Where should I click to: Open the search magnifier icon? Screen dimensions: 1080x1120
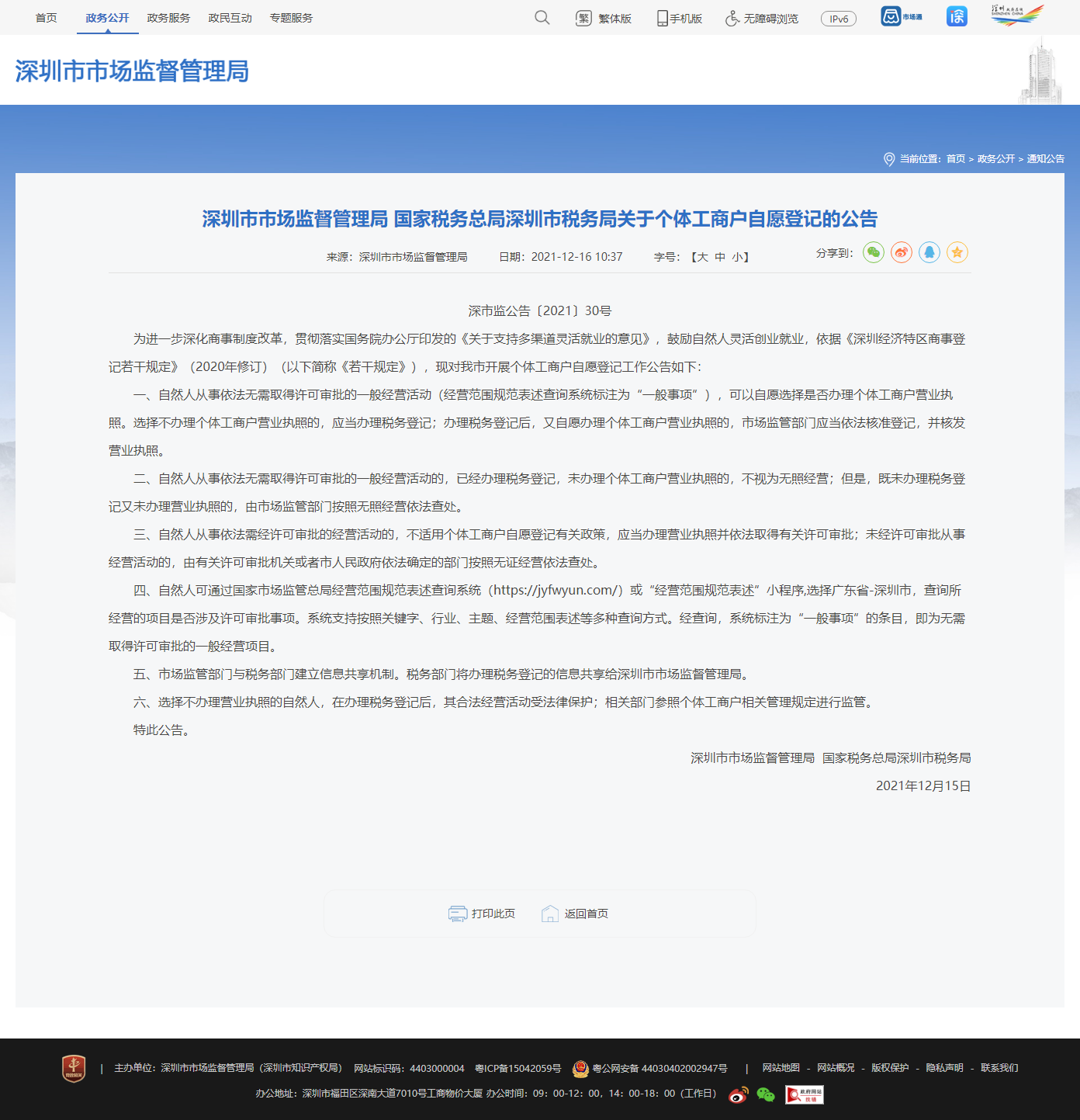pyautogui.click(x=542, y=17)
